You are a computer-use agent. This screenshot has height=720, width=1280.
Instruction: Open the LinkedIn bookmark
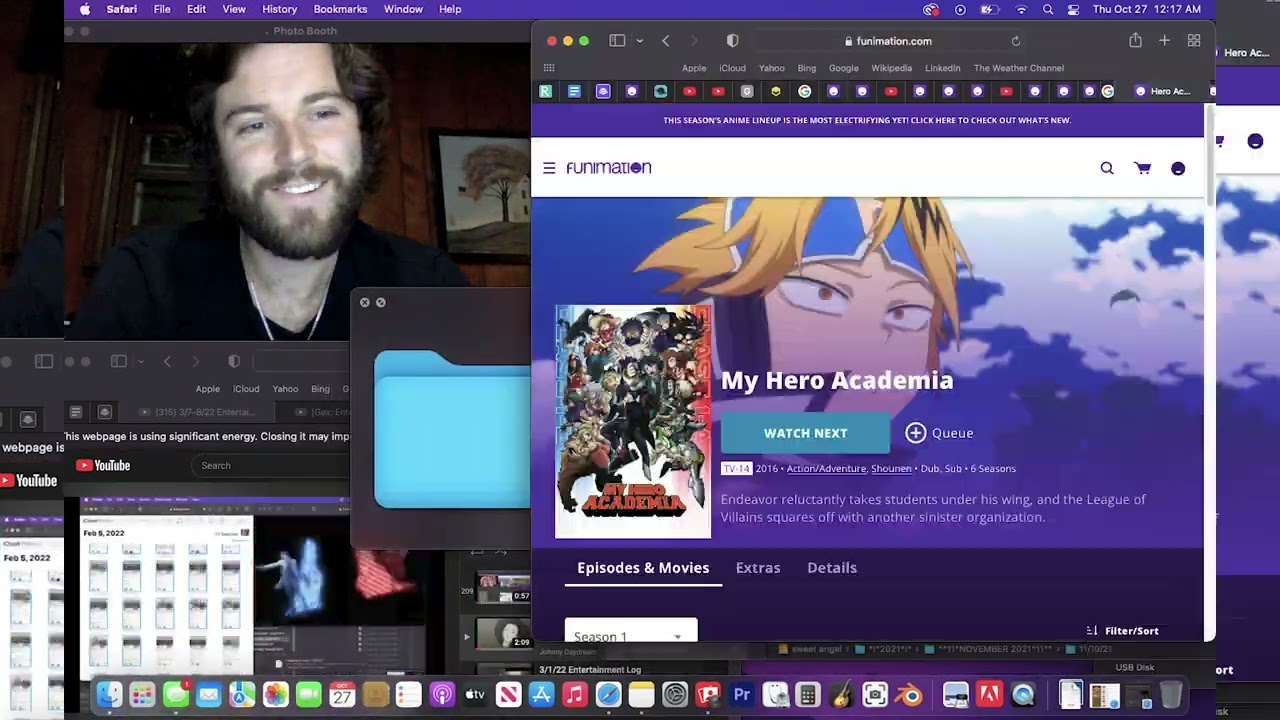point(943,68)
